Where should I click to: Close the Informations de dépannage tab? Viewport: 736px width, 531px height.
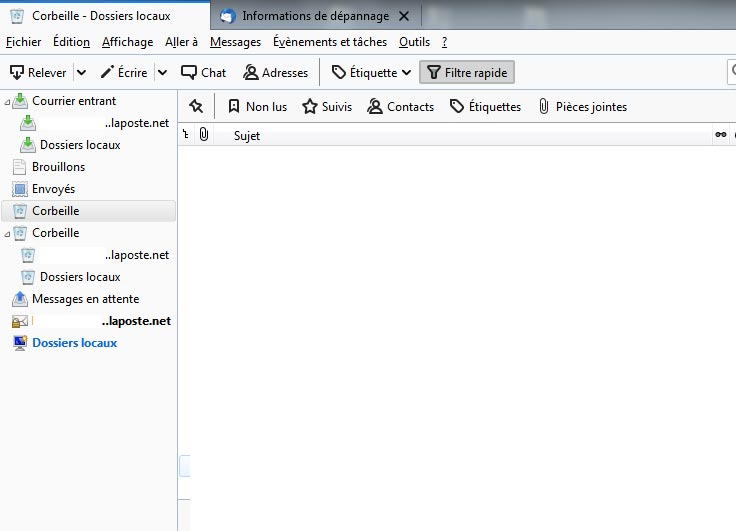coord(404,16)
